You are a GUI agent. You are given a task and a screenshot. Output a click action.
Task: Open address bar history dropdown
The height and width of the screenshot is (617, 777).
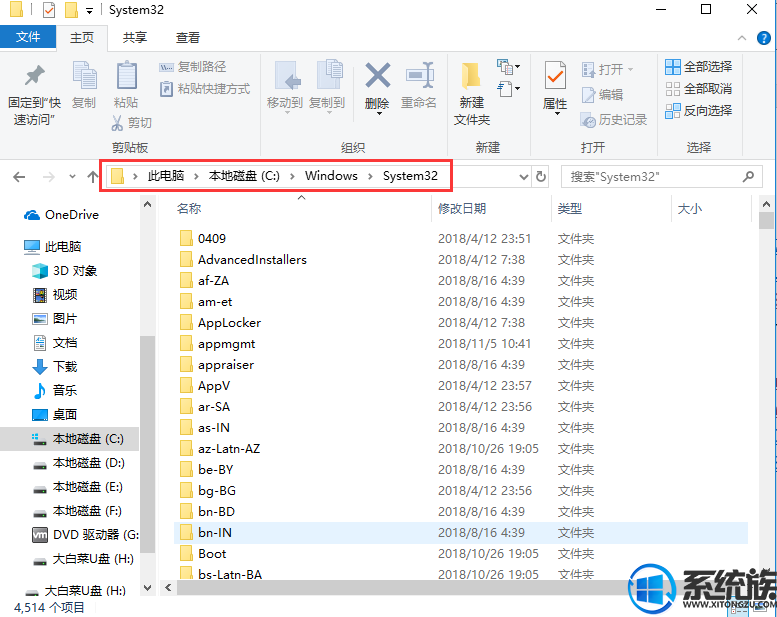click(523, 176)
